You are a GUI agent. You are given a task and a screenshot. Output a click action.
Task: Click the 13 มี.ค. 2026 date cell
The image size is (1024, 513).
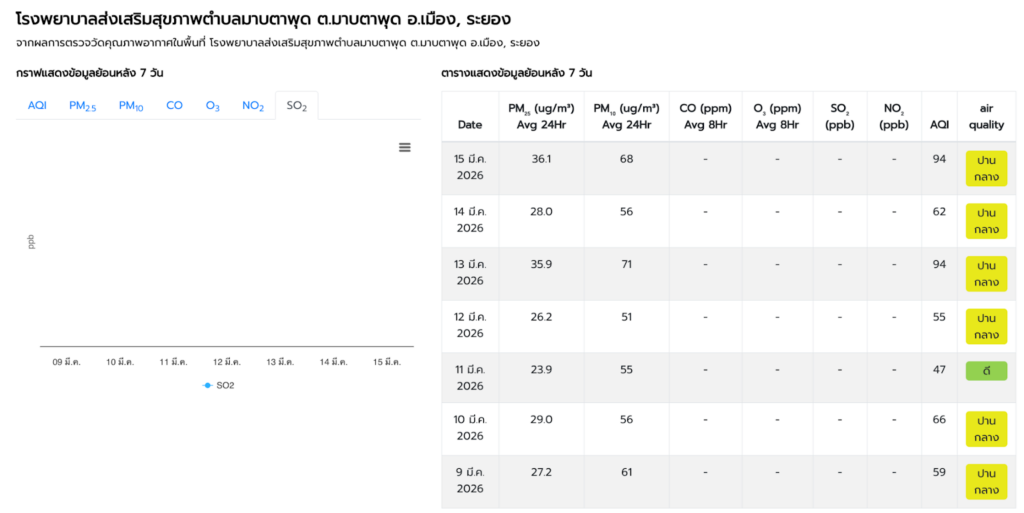click(470, 272)
